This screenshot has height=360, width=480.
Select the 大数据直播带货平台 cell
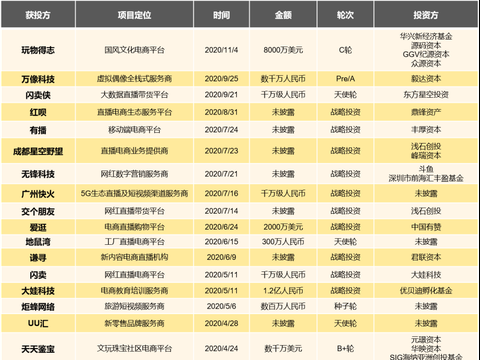[134, 95]
